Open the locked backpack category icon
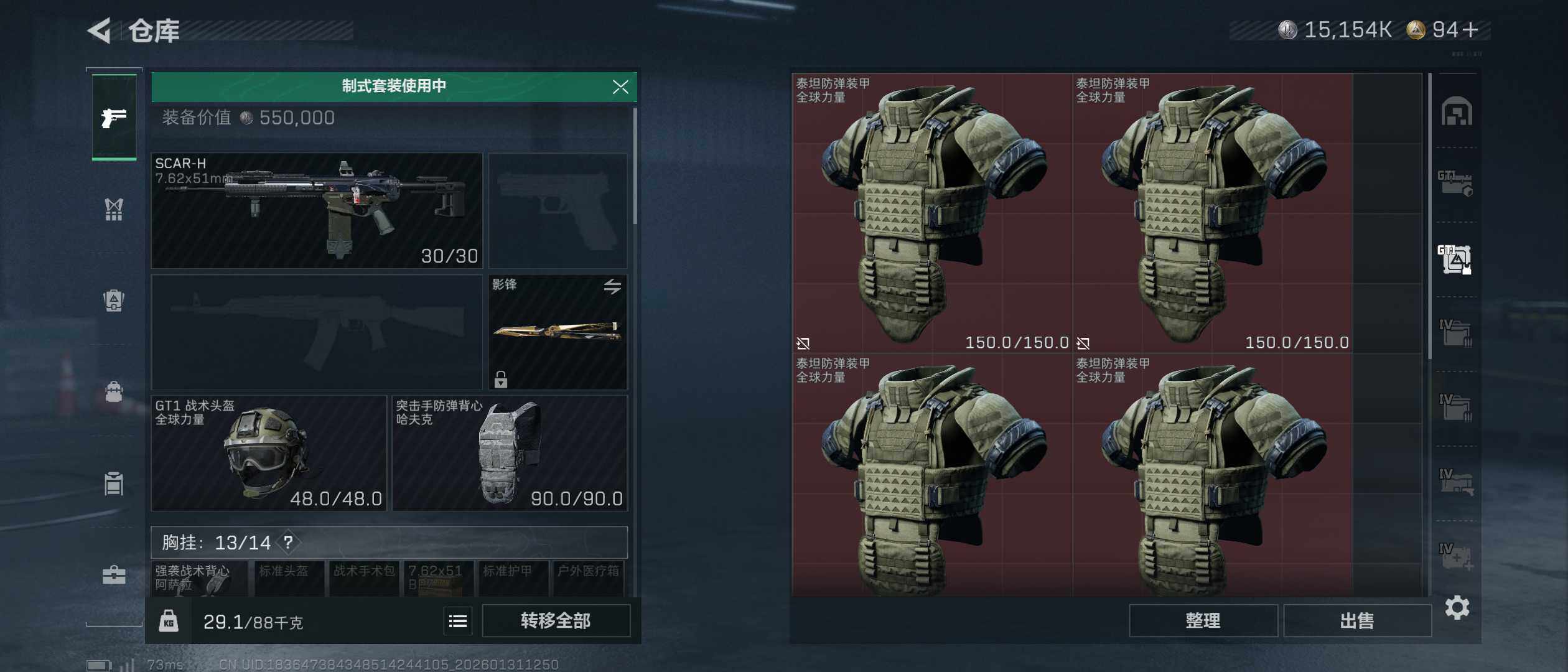This screenshot has width=1568, height=672. (x=114, y=301)
